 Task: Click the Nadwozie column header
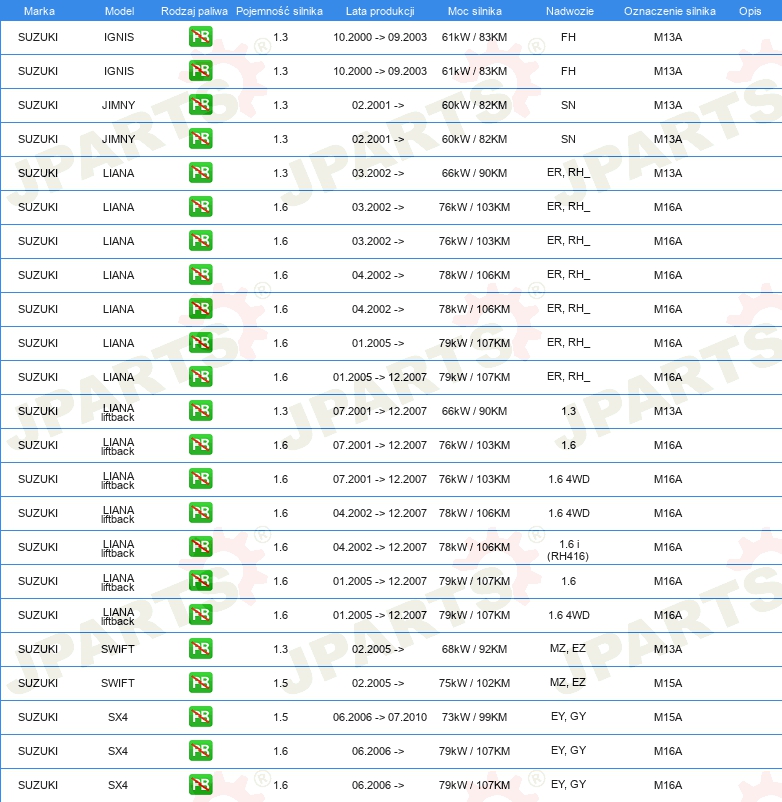569,11
